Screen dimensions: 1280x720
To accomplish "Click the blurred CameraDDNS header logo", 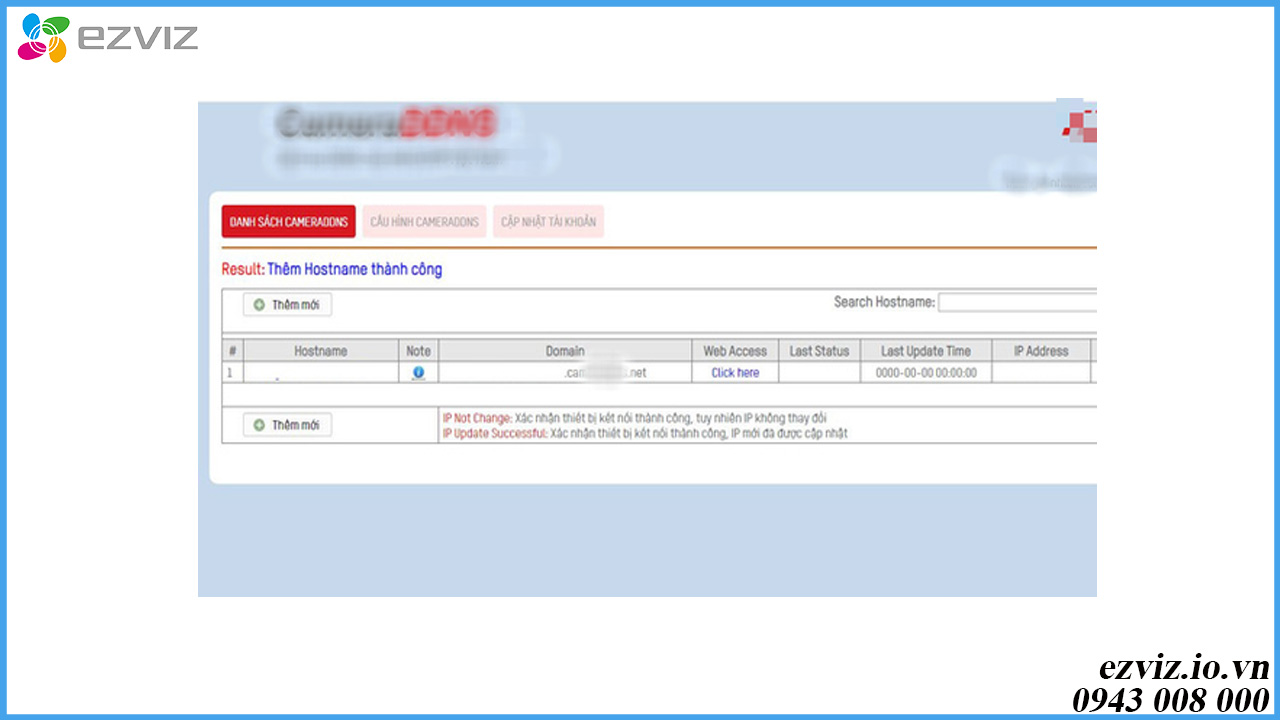I will [386, 124].
